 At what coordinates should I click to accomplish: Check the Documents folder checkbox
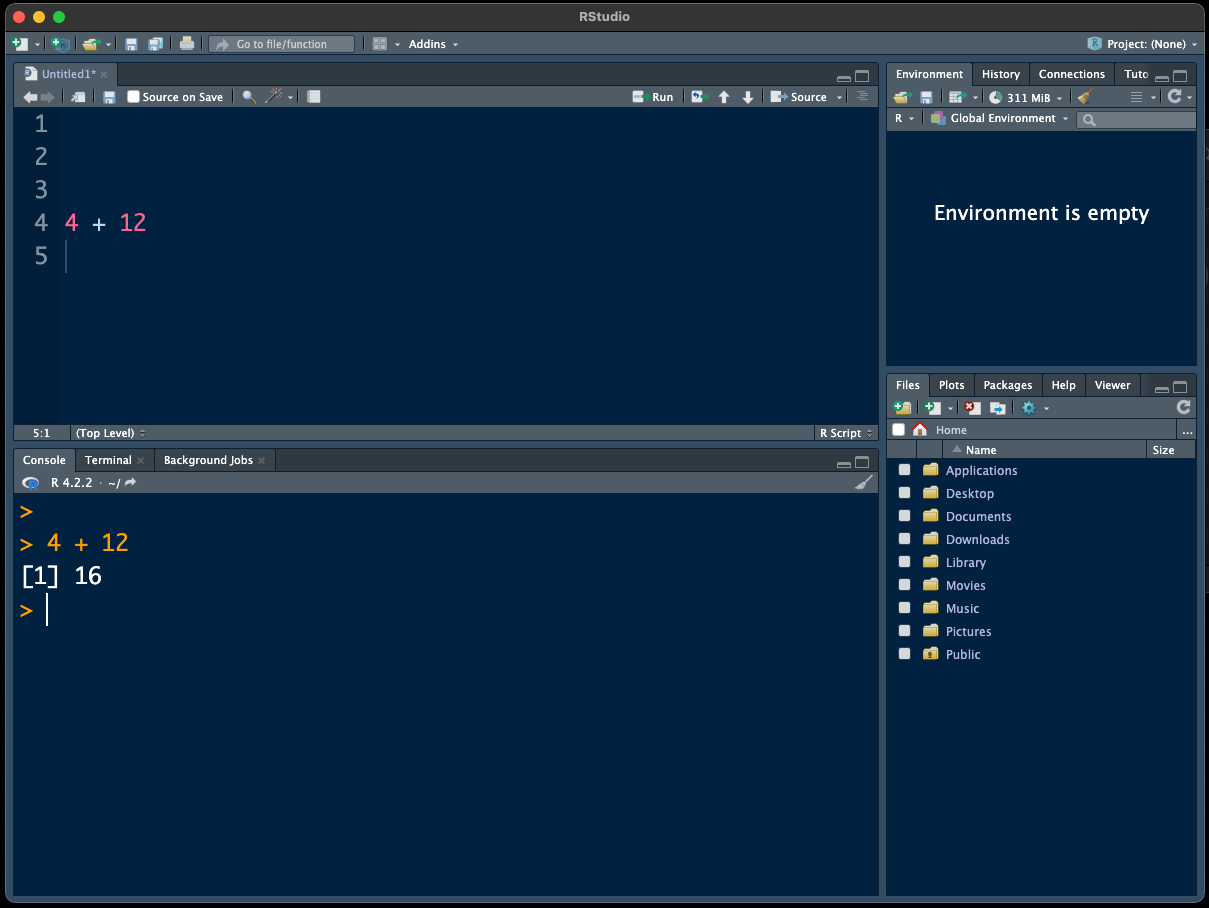coord(905,517)
